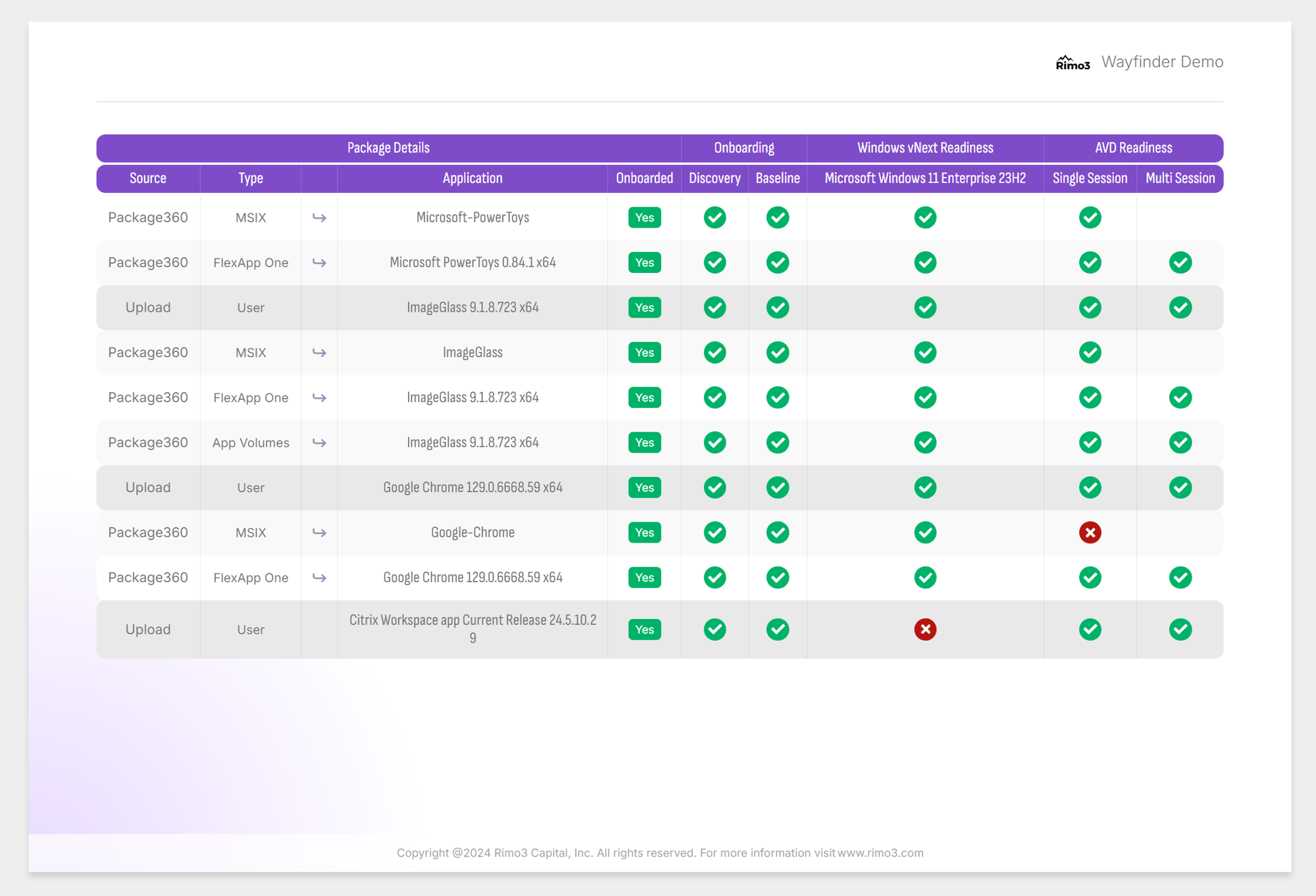The height and width of the screenshot is (896, 1316).
Task: Click the FlexApp One type cell in PowerToys row
Action: 251,262
